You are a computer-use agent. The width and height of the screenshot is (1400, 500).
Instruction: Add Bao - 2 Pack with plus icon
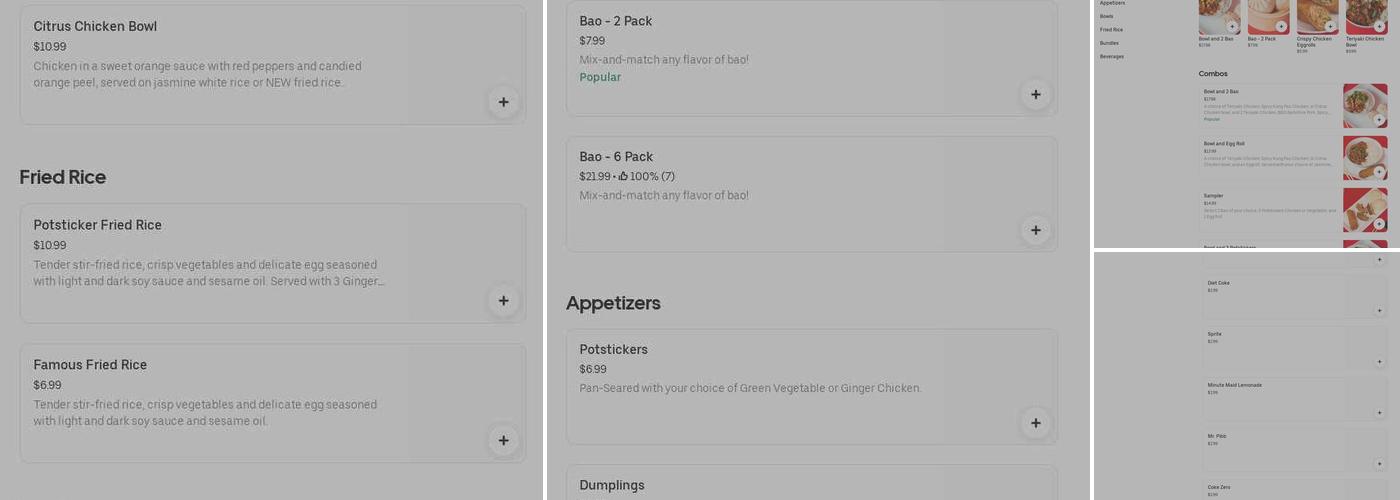(1035, 95)
